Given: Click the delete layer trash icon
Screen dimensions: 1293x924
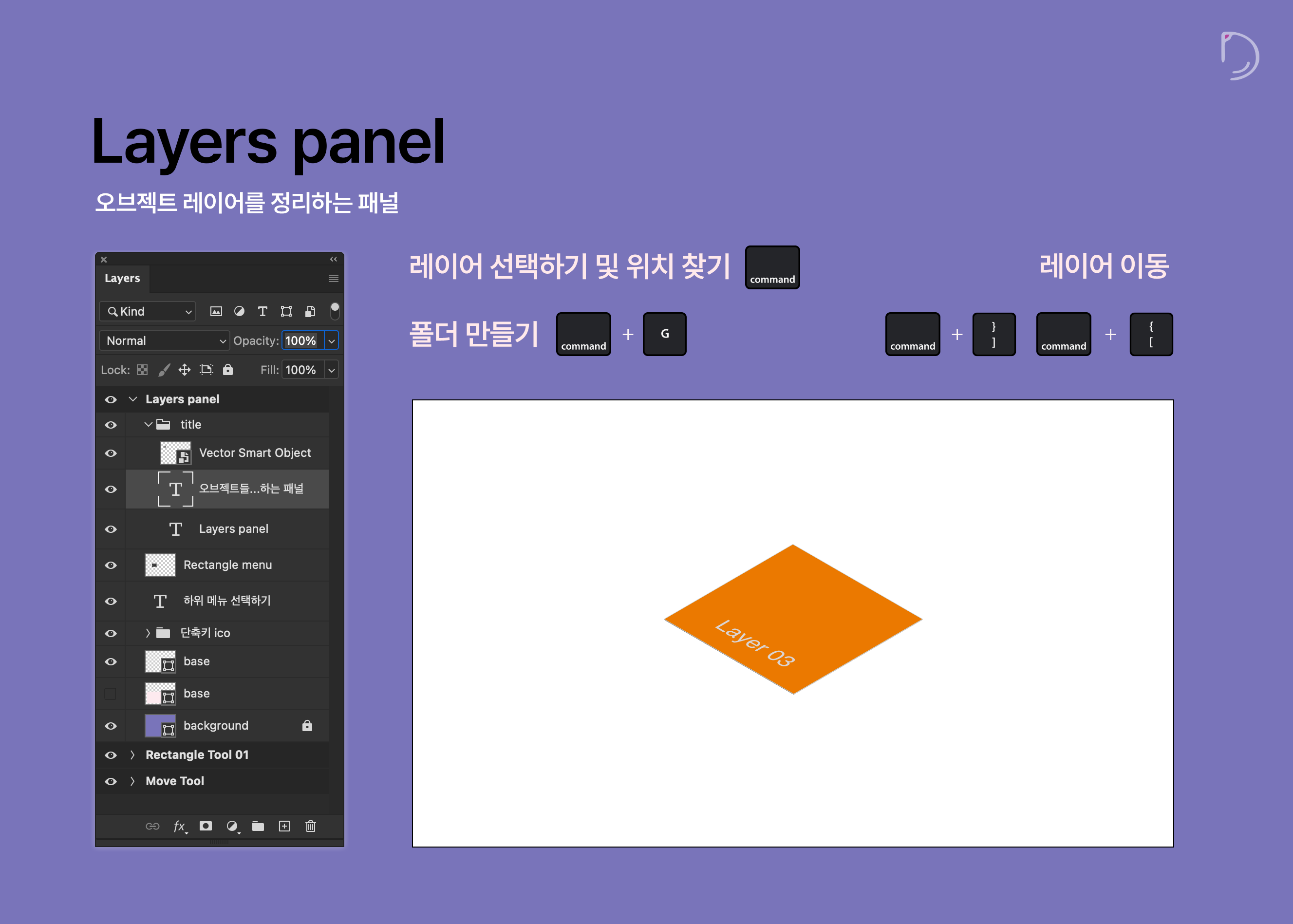Looking at the screenshot, I should point(311,826).
